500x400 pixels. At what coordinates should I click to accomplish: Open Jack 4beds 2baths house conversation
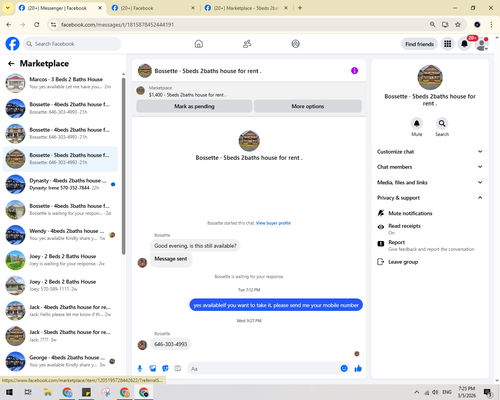click(x=60, y=311)
